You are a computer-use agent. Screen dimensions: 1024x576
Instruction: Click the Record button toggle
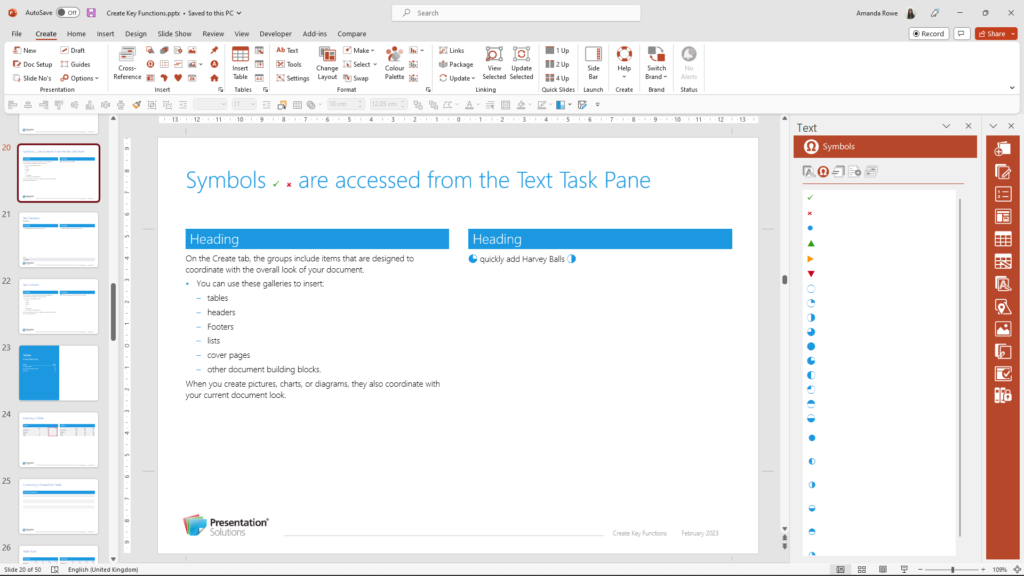click(x=928, y=32)
